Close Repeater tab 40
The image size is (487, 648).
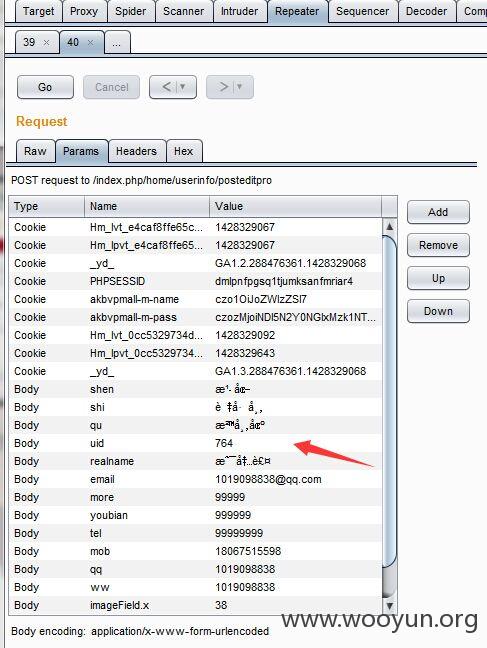91,43
